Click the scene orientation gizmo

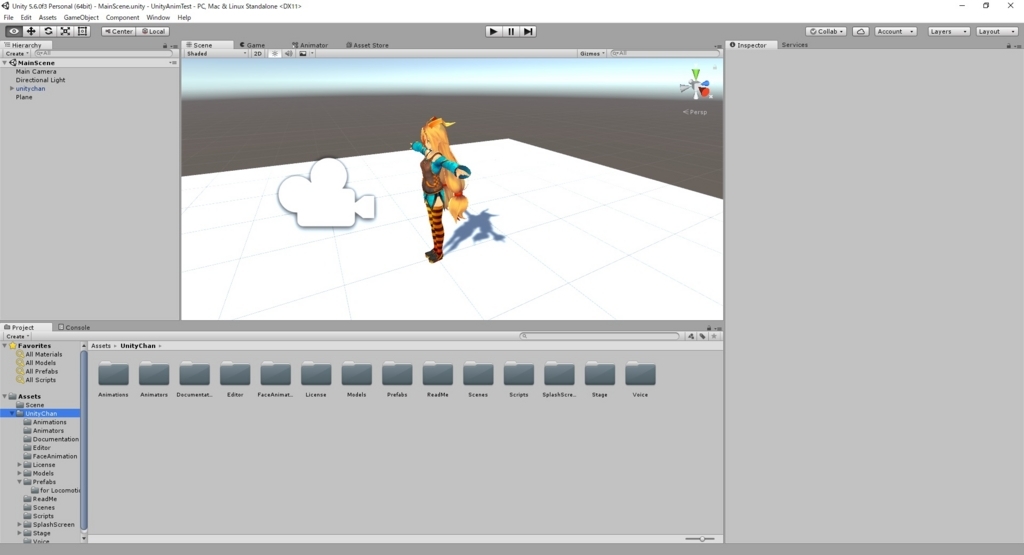click(696, 85)
